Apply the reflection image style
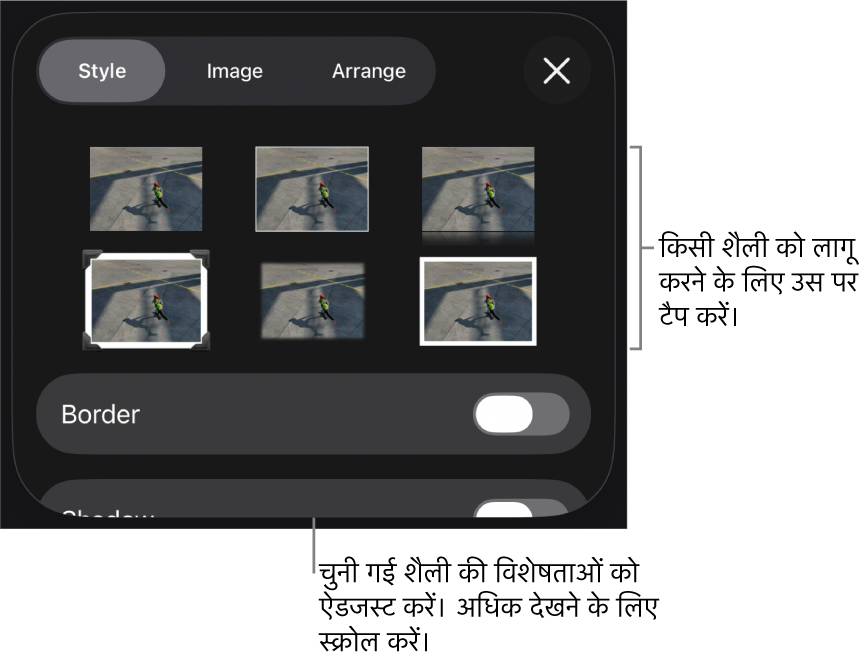The image size is (867, 665). coord(478,195)
